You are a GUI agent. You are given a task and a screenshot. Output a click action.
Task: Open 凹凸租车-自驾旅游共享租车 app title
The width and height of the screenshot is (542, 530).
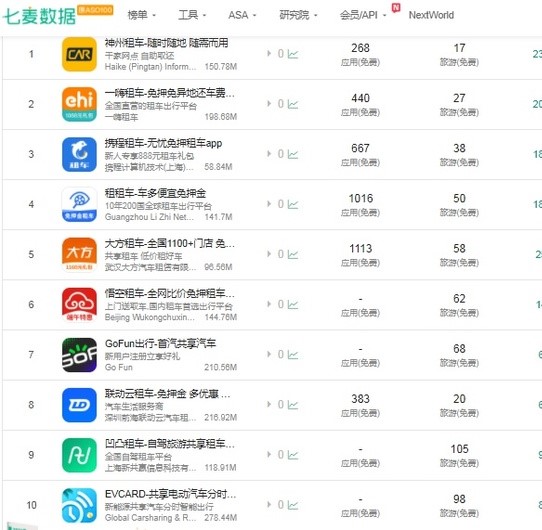tap(170, 444)
